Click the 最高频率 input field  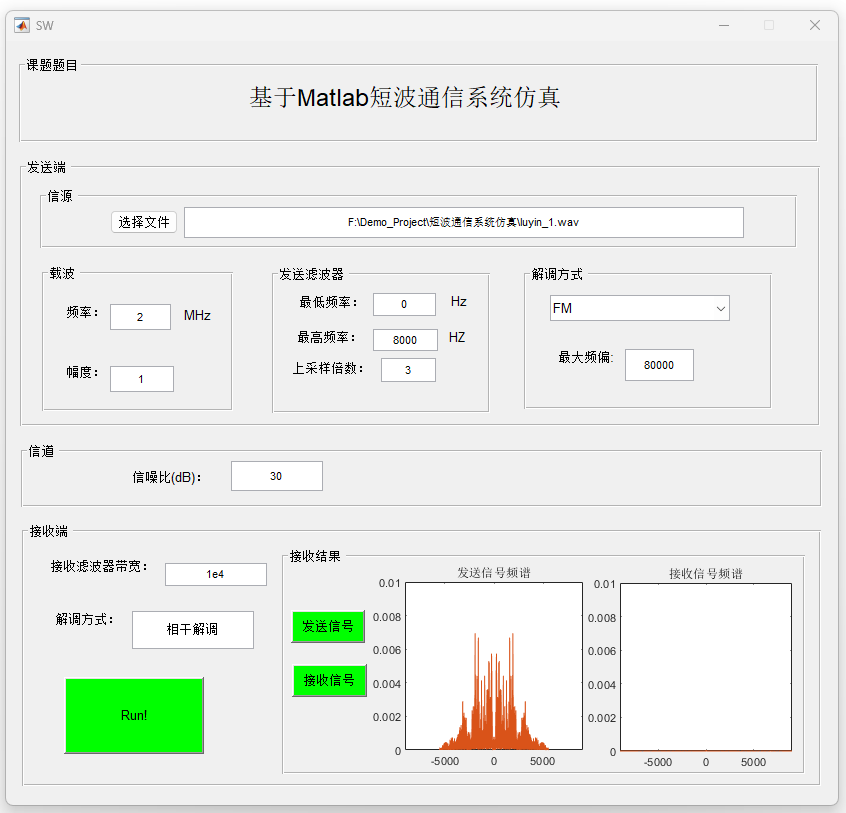pos(405,340)
